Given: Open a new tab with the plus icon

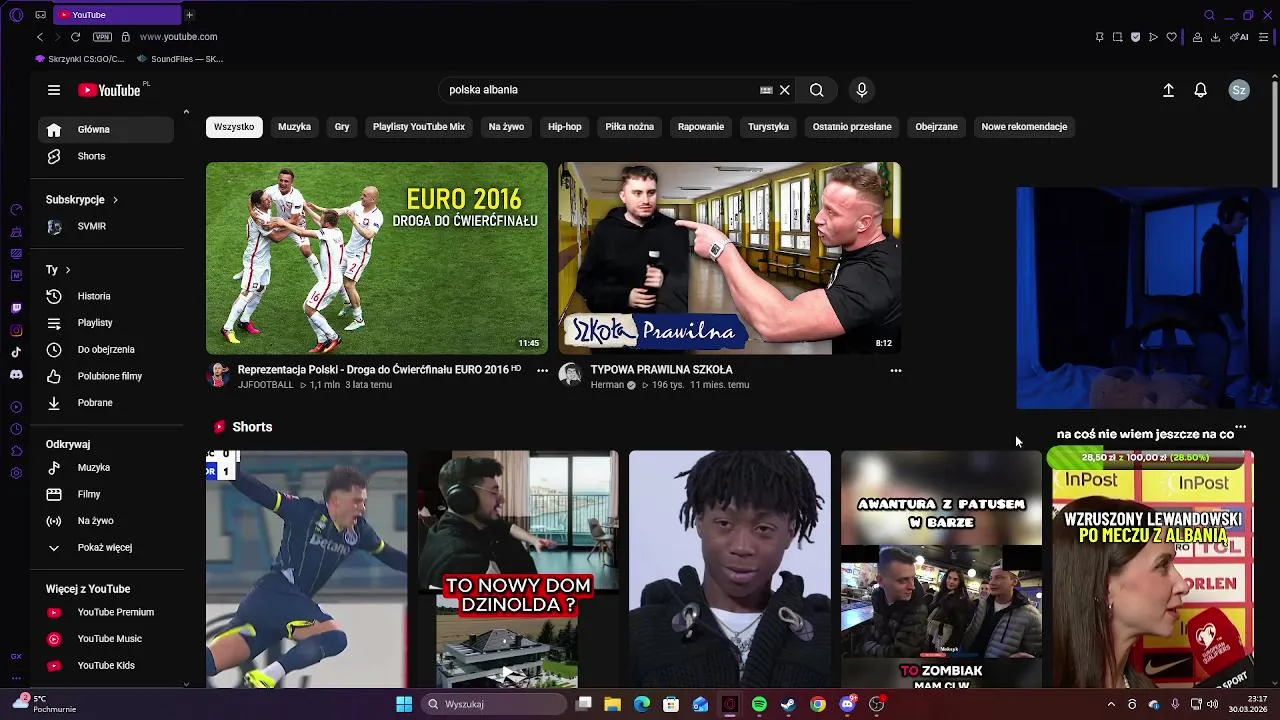Looking at the screenshot, I should point(189,15).
